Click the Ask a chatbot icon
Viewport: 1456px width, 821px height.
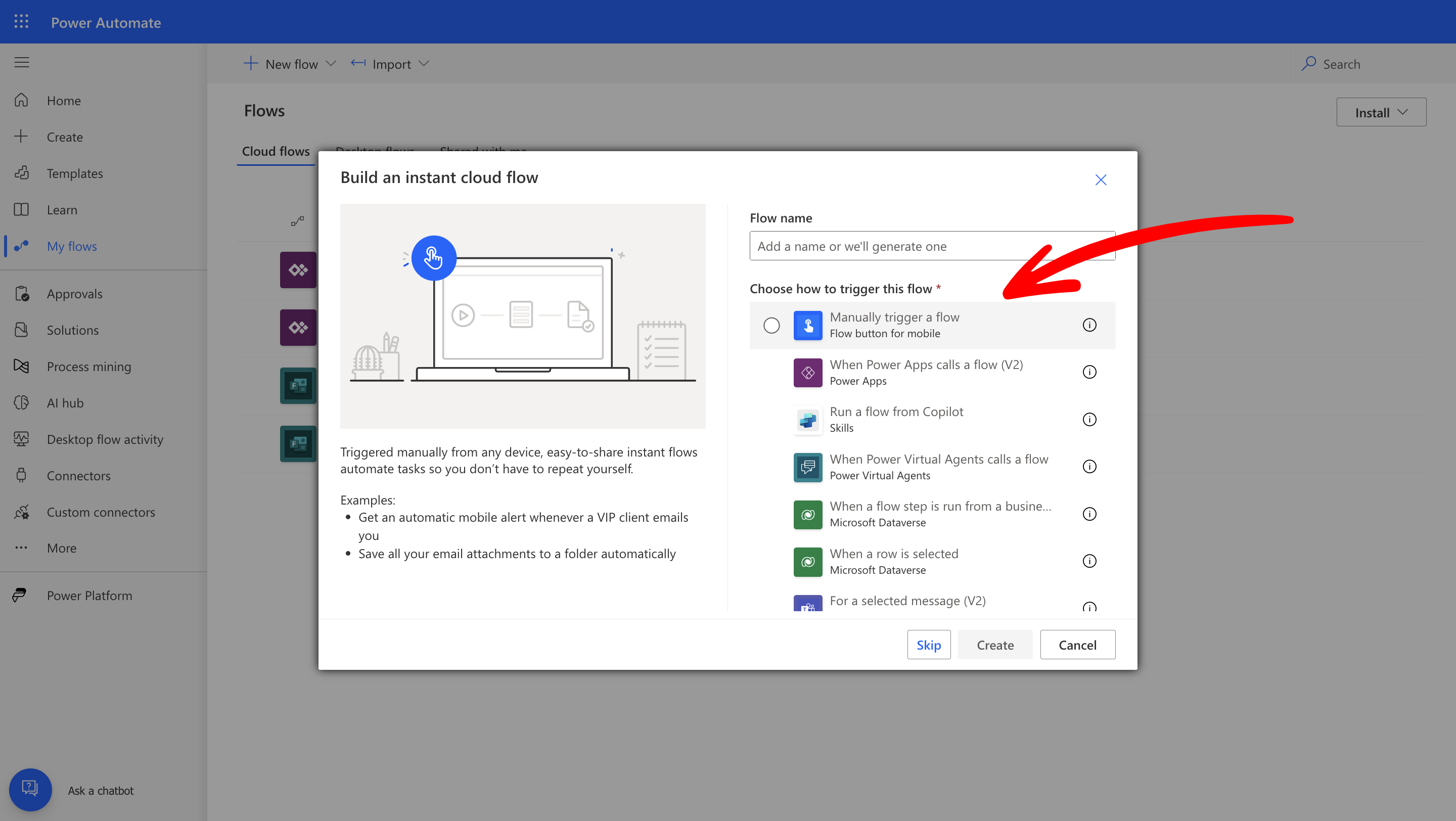coord(30,789)
